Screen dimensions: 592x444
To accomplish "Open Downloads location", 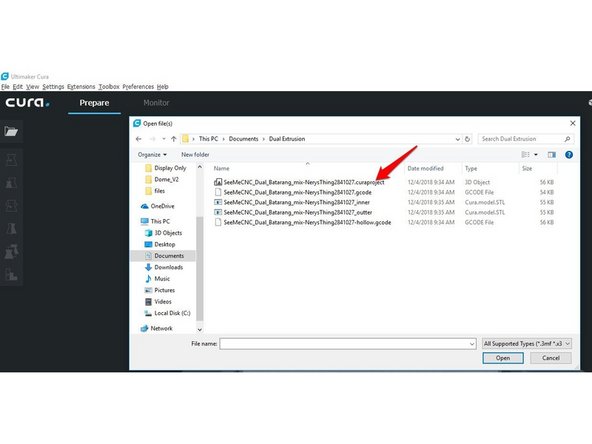I will 164,267.
